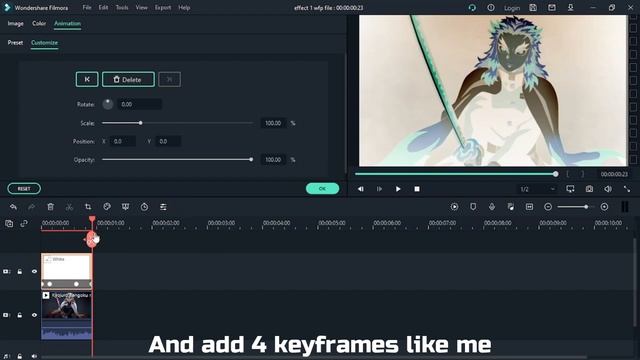Open the advanced adjust sliders icon
The height and width of the screenshot is (360, 640).
[163, 207]
